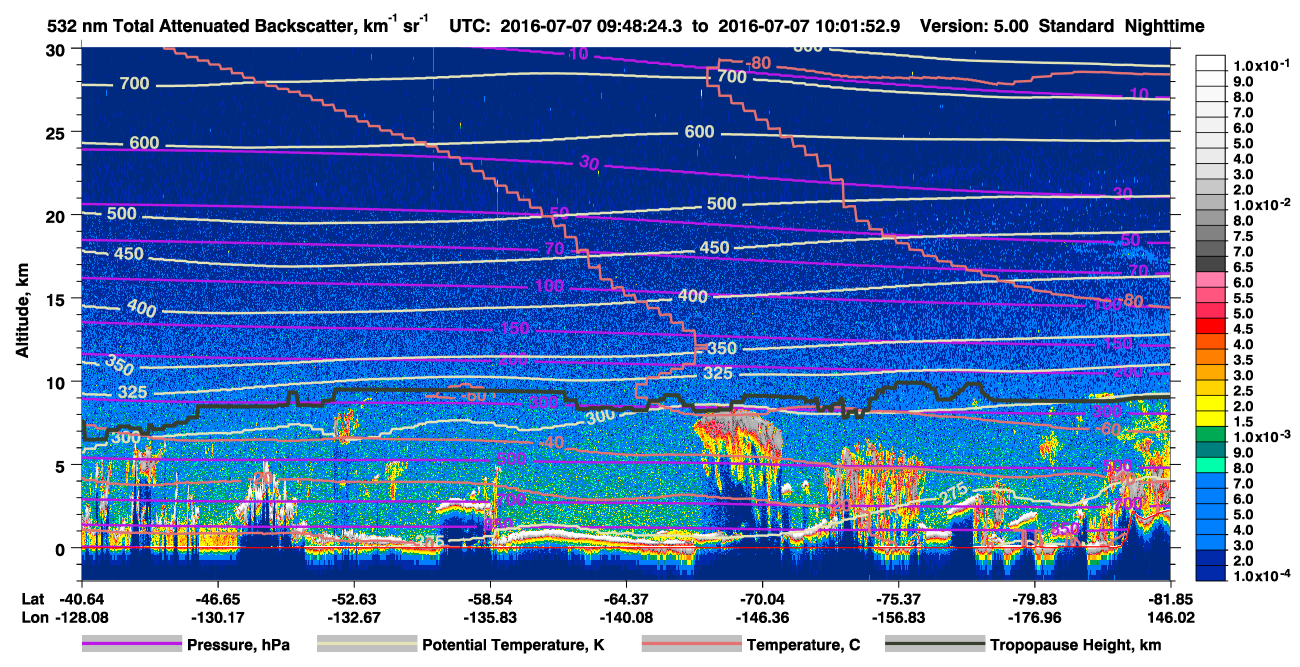Click longitude value -135.83
This screenshot has height=667, width=1300.
[490, 616]
